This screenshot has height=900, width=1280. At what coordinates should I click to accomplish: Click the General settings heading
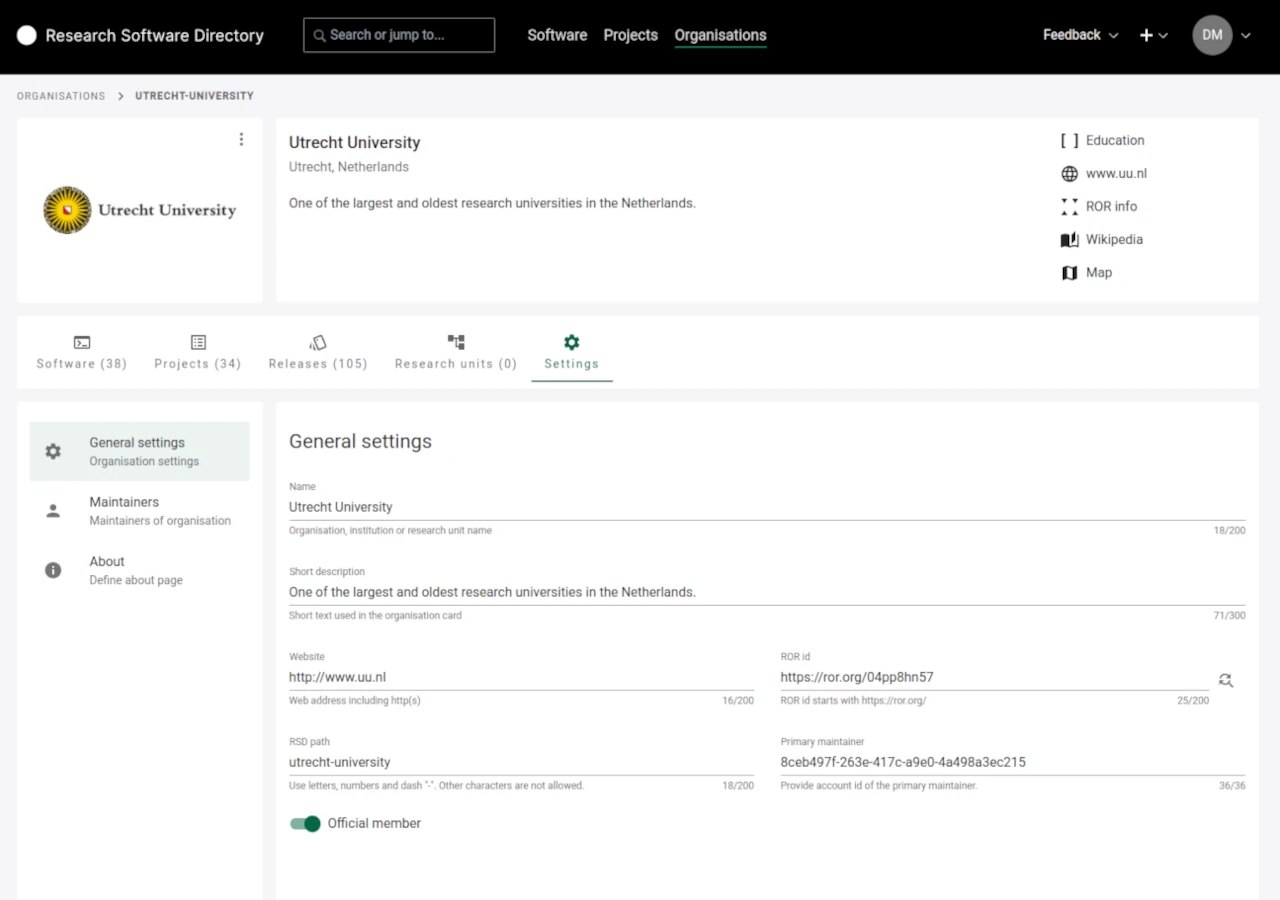click(x=360, y=442)
